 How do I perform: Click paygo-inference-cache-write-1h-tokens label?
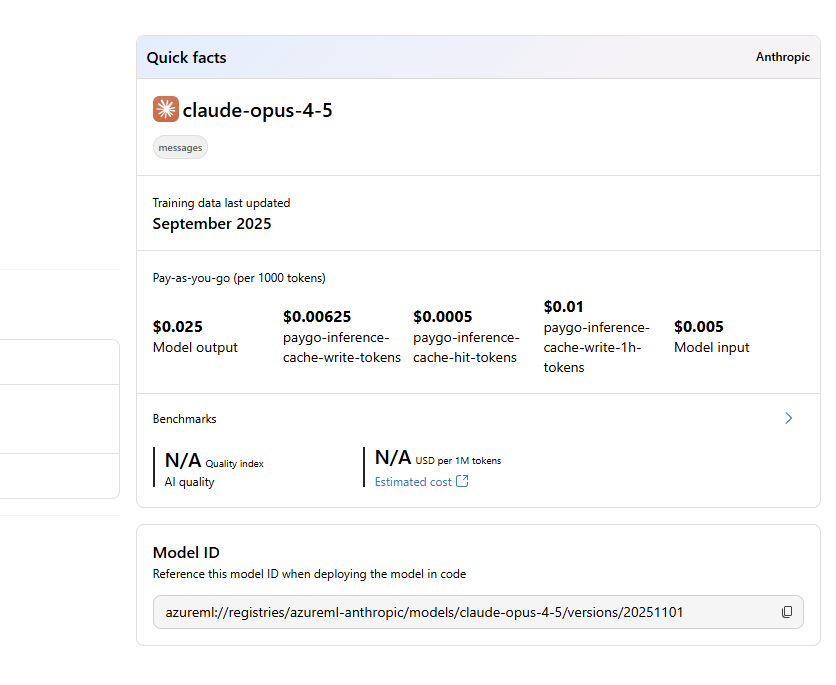pyautogui.click(x=597, y=348)
